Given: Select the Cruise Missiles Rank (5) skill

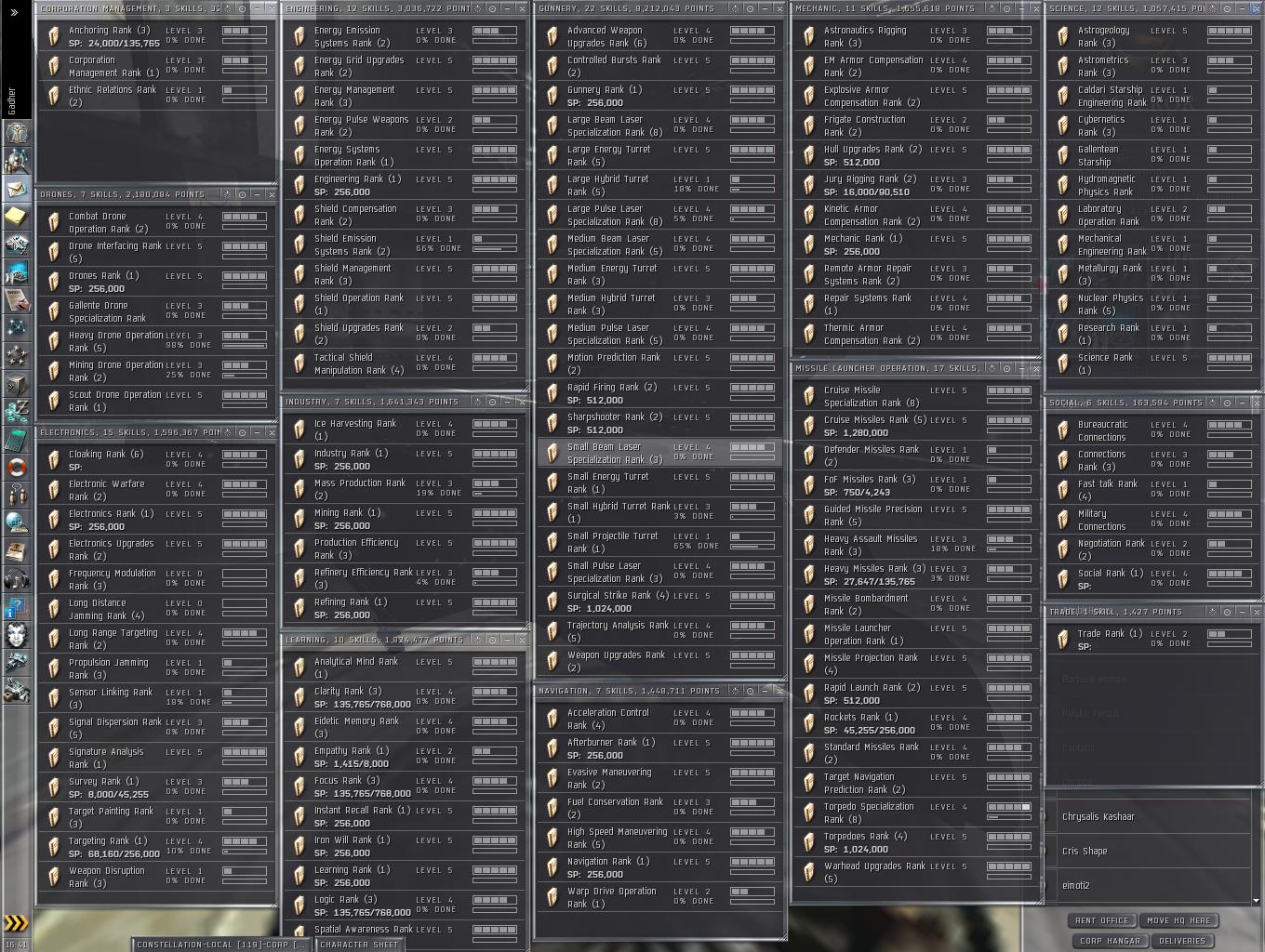Looking at the screenshot, I should coord(914,427).
